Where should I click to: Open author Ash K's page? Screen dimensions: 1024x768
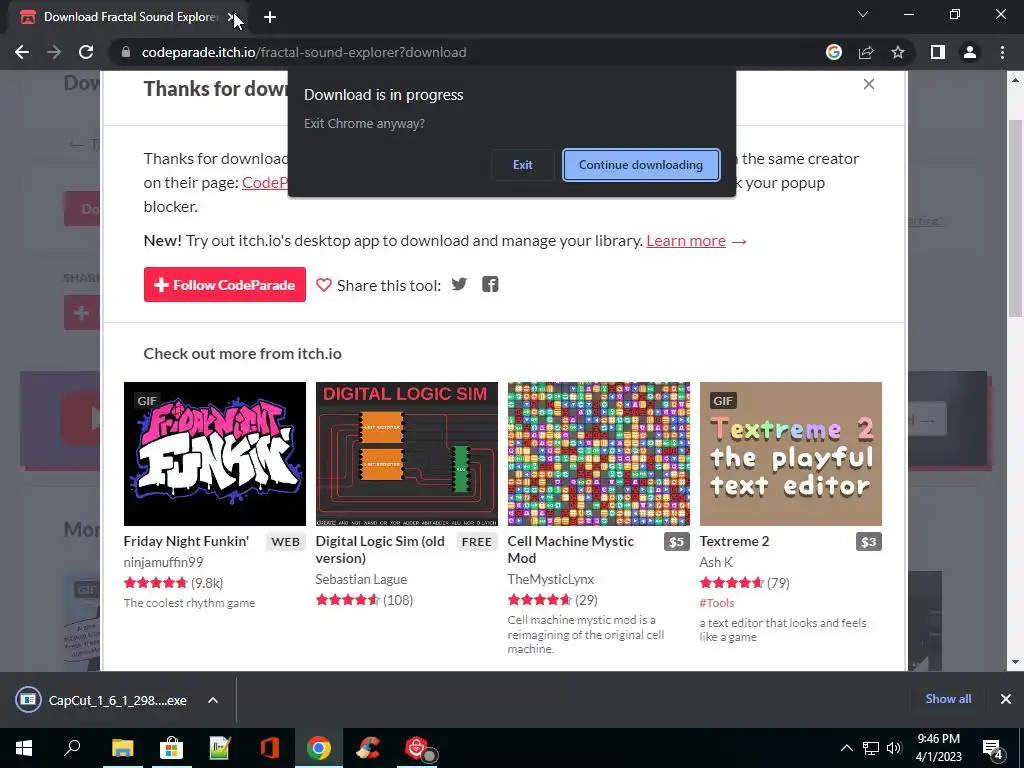click(x=716, y=562)
